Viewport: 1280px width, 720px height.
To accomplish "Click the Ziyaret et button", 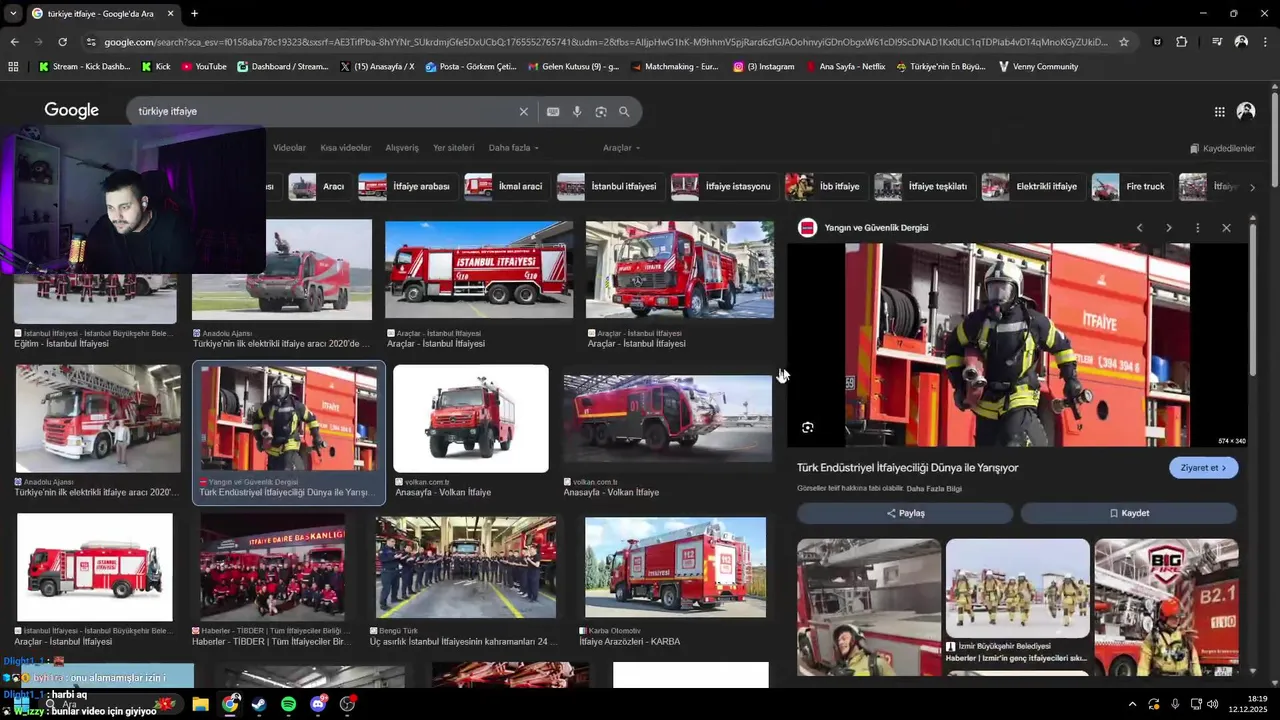I will click(x=1203, y=468).
